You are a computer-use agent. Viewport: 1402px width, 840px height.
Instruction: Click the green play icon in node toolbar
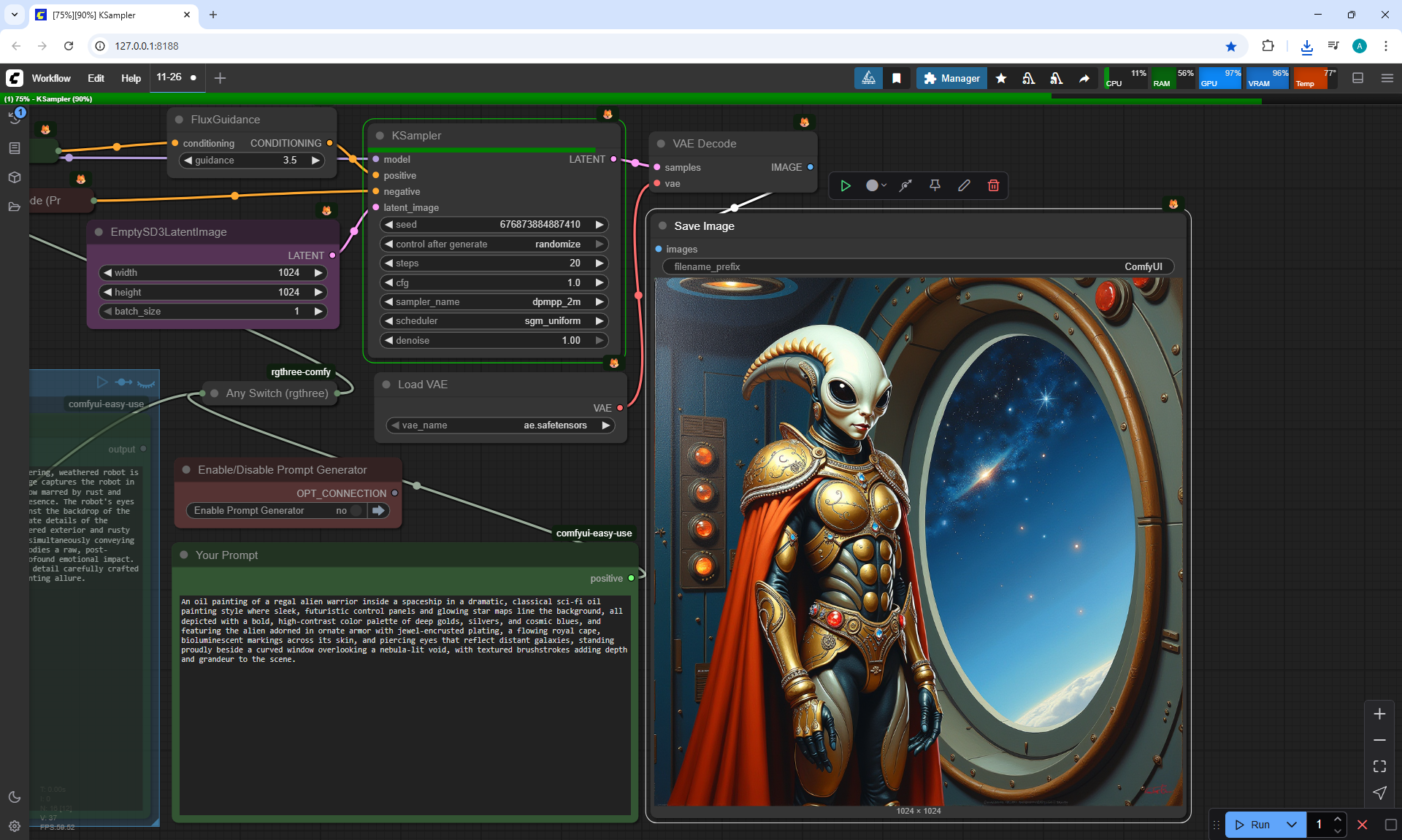[846, 185]
